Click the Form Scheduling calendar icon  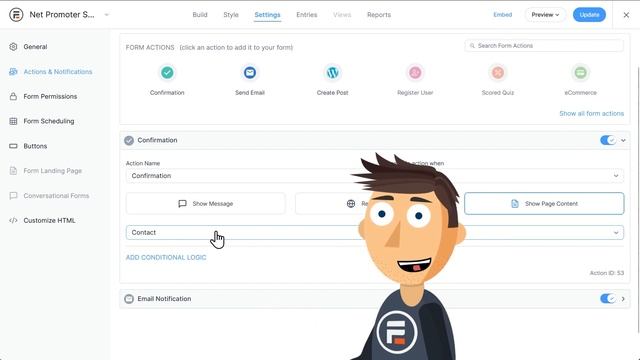click(13, 121)
